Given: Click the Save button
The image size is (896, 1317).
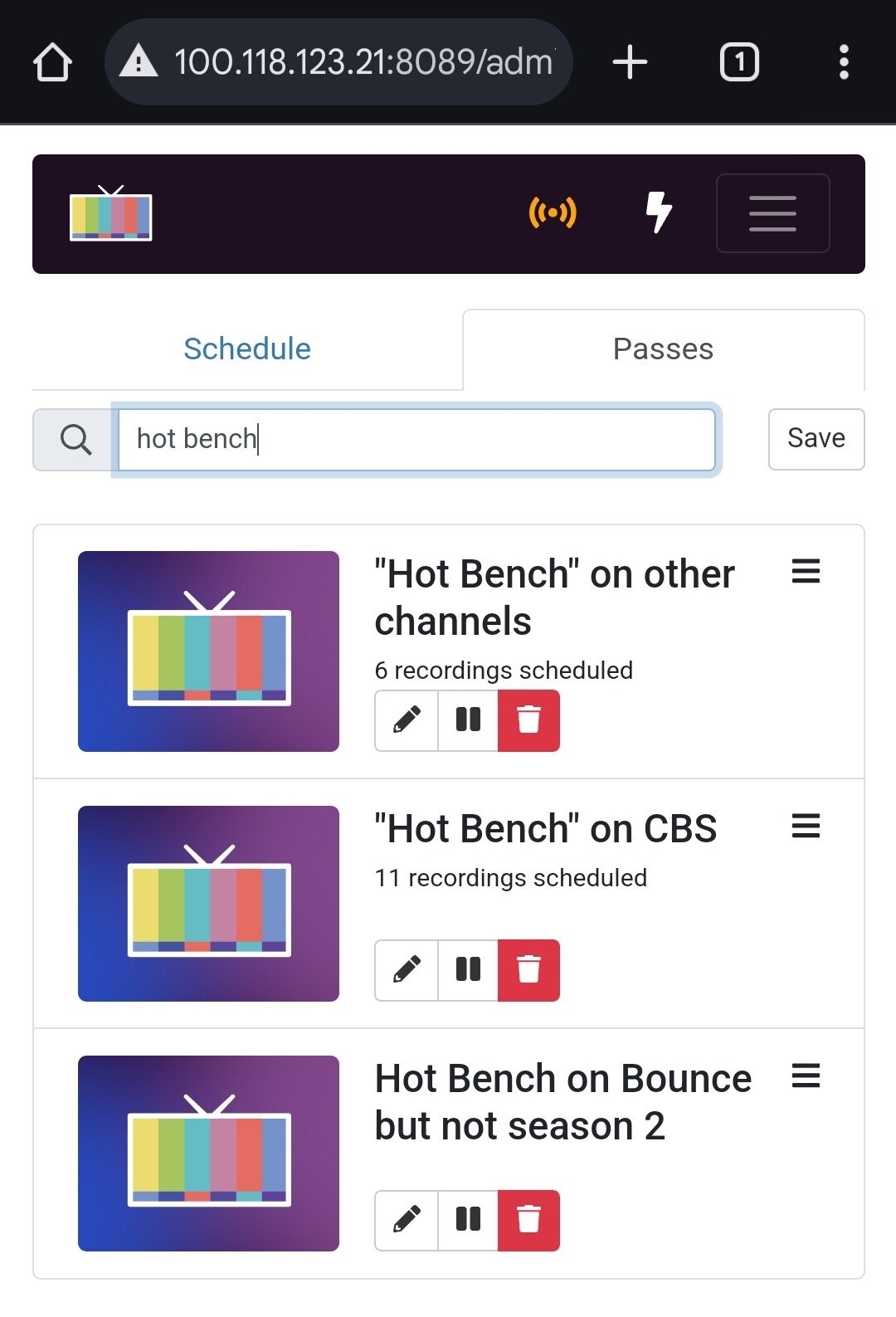Looking at the screenshot, I should point(816,439).
